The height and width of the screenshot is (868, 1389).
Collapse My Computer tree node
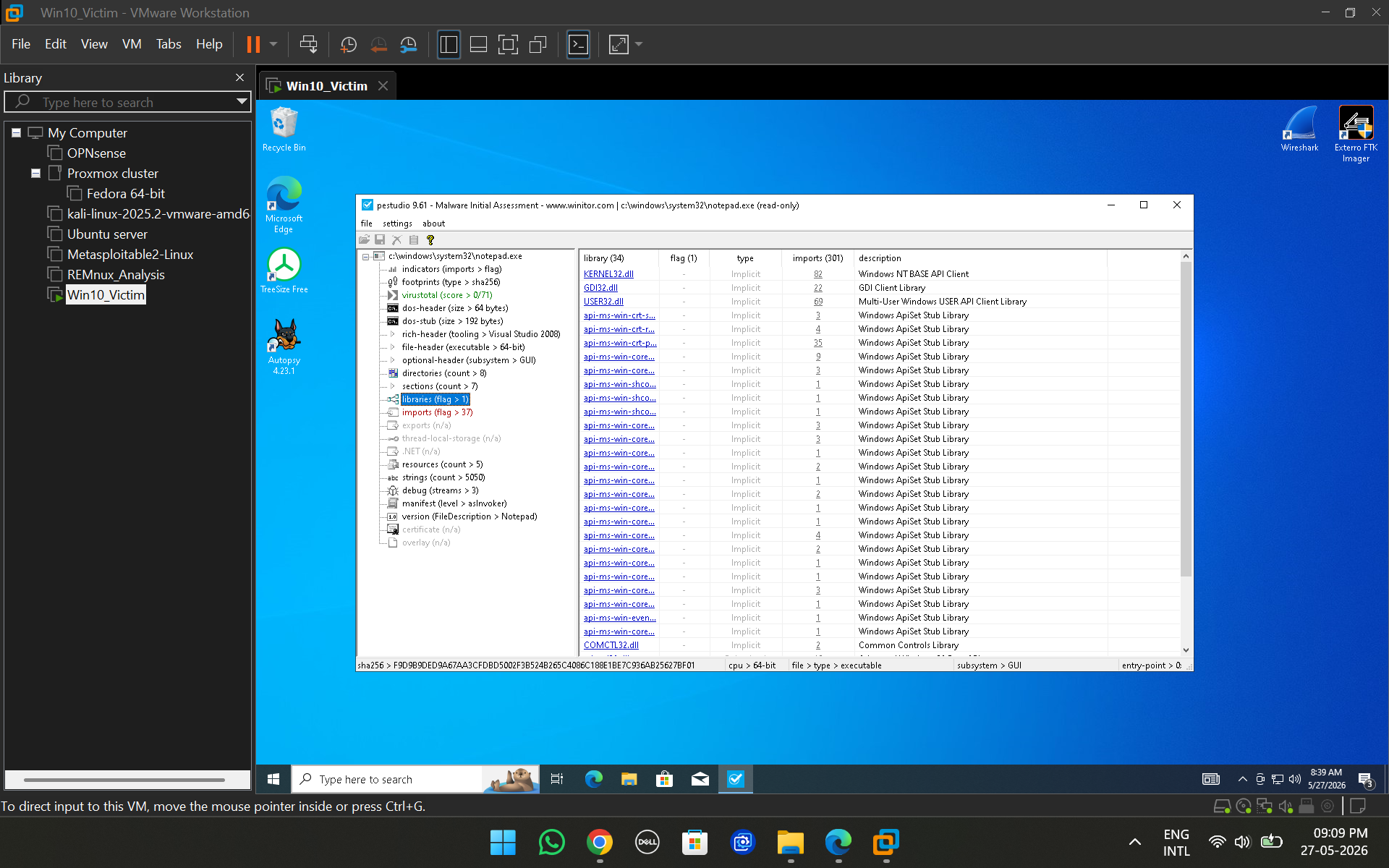(x=16, y=133)
